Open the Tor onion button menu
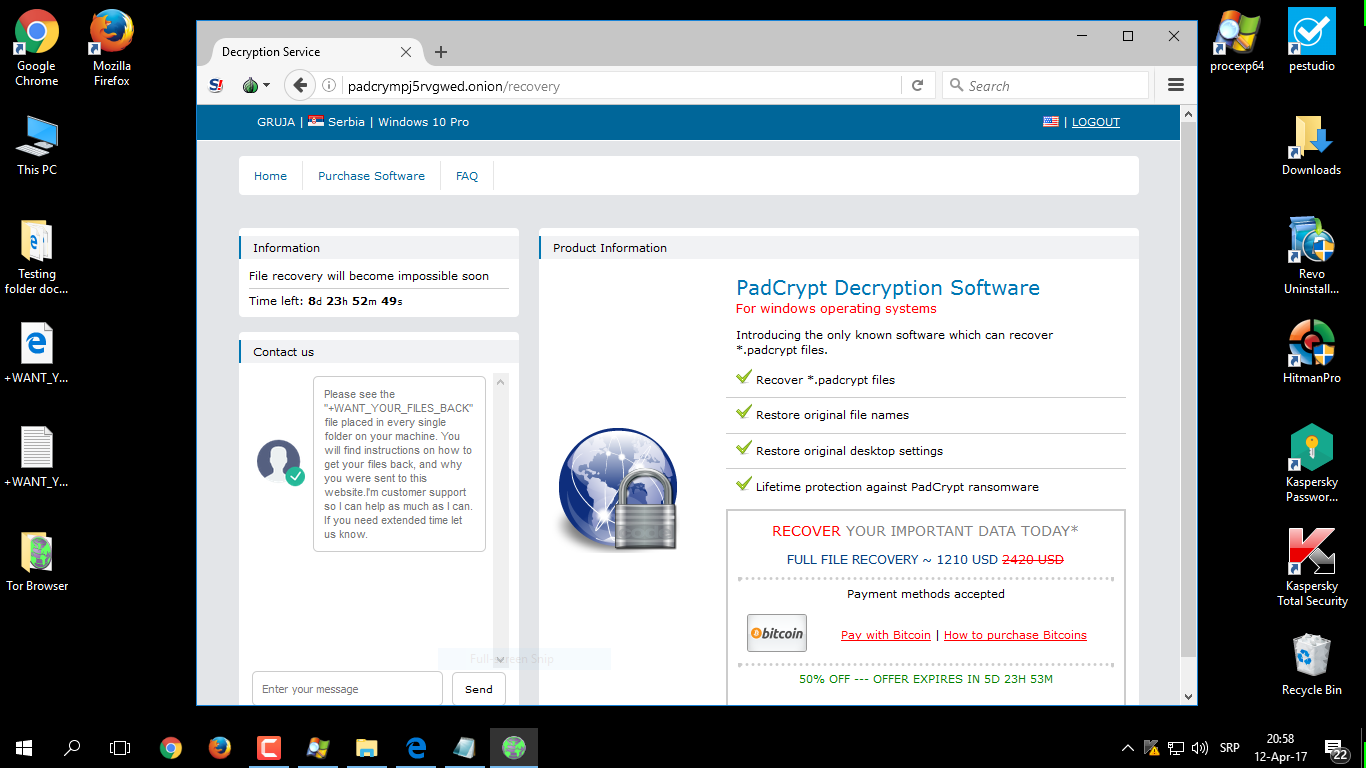The height and width of the screenshot is (768, 1366). click(x=255, y=86)
